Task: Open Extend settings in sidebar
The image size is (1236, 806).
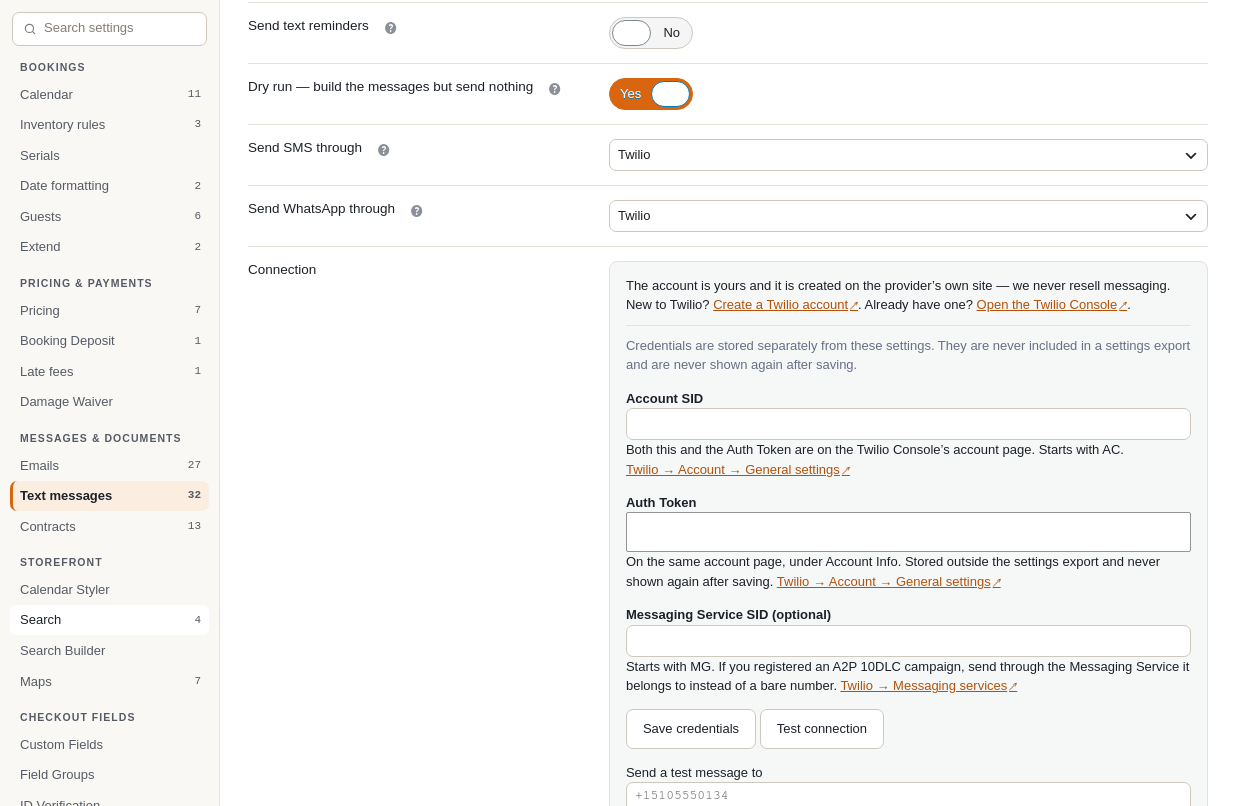Action: pos(110,247)
